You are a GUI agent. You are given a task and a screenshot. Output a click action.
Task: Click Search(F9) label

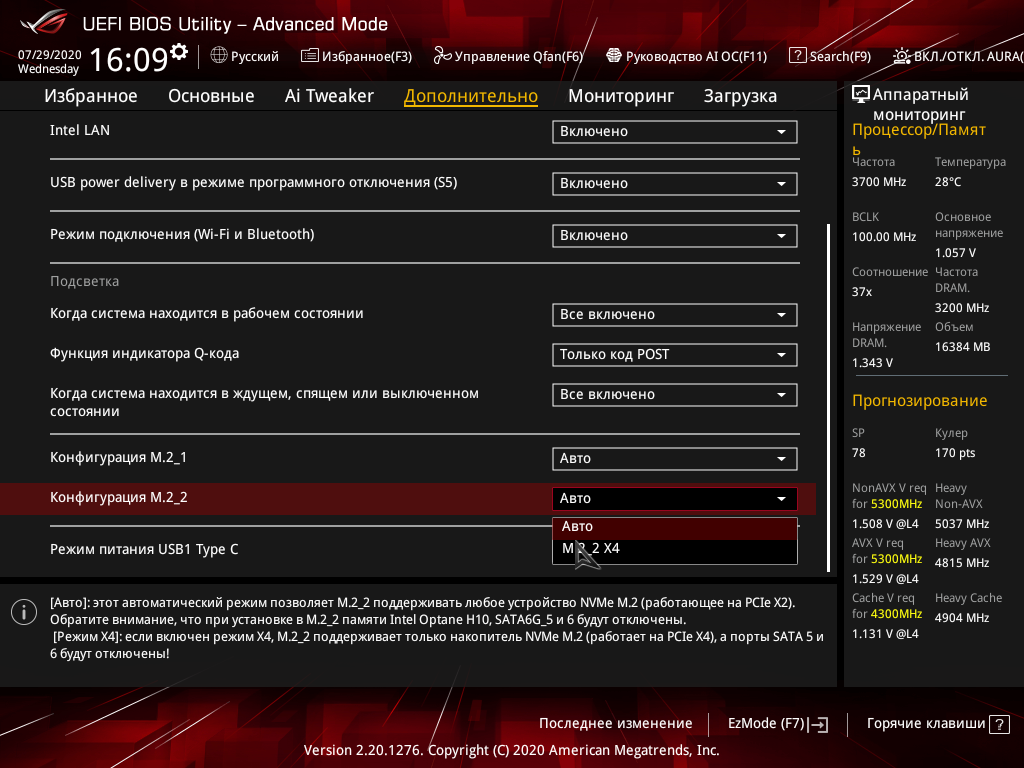point(840,56)
